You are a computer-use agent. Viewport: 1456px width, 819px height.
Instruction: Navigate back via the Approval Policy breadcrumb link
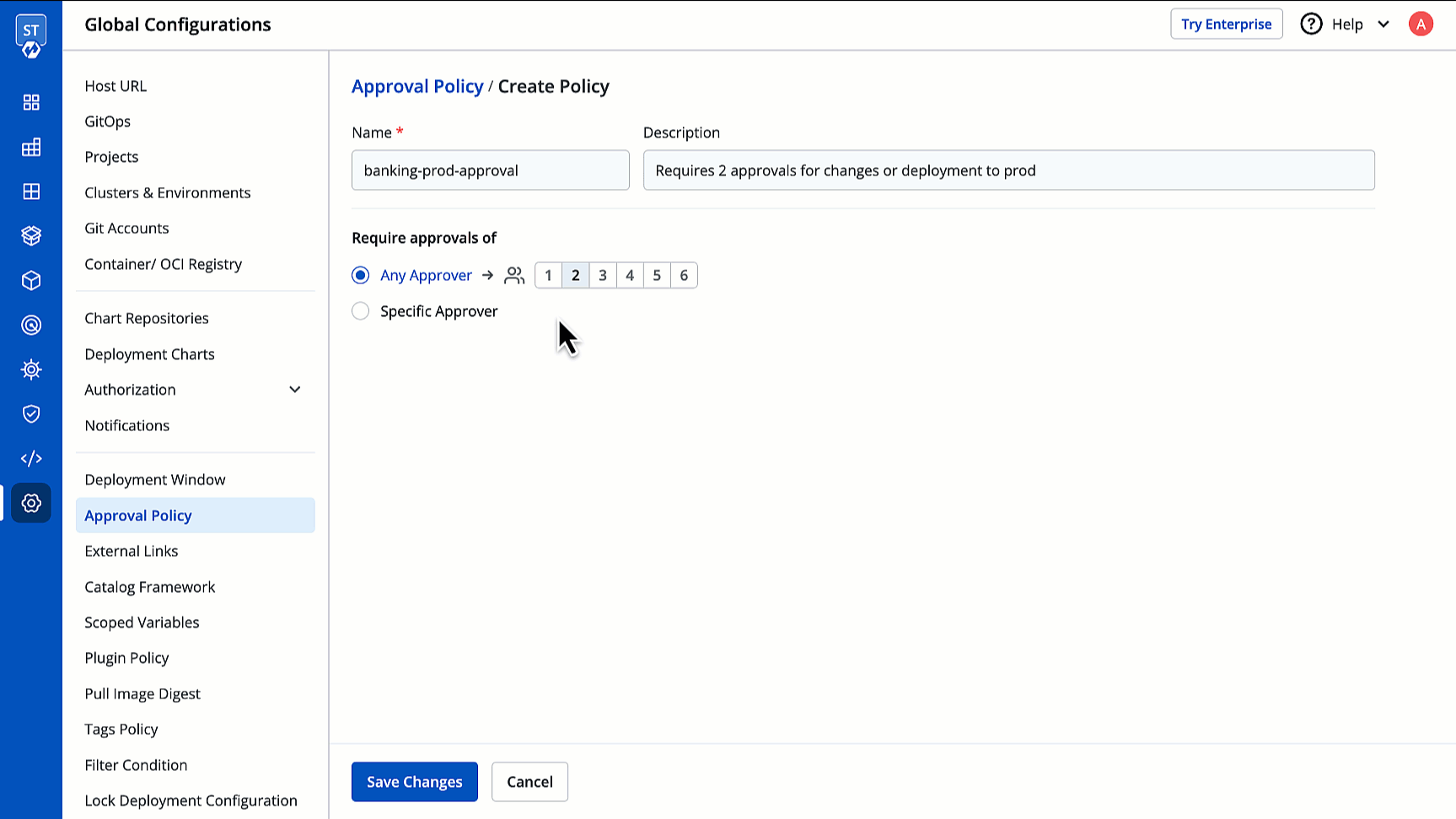tap(417, 86)
